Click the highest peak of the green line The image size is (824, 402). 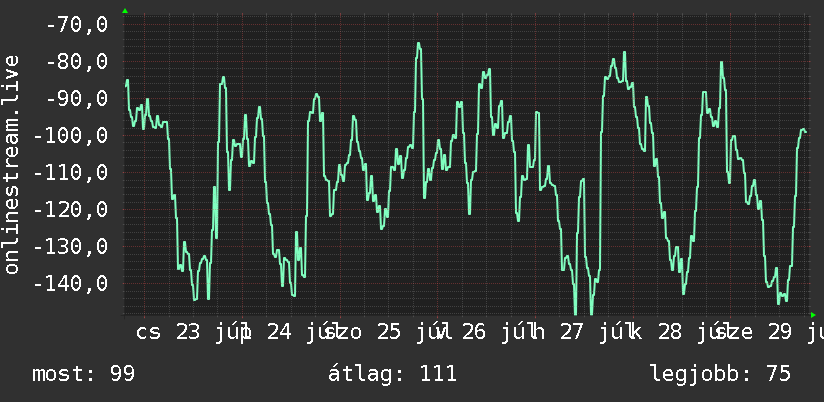pyautogui.click(x=419, y=44)
